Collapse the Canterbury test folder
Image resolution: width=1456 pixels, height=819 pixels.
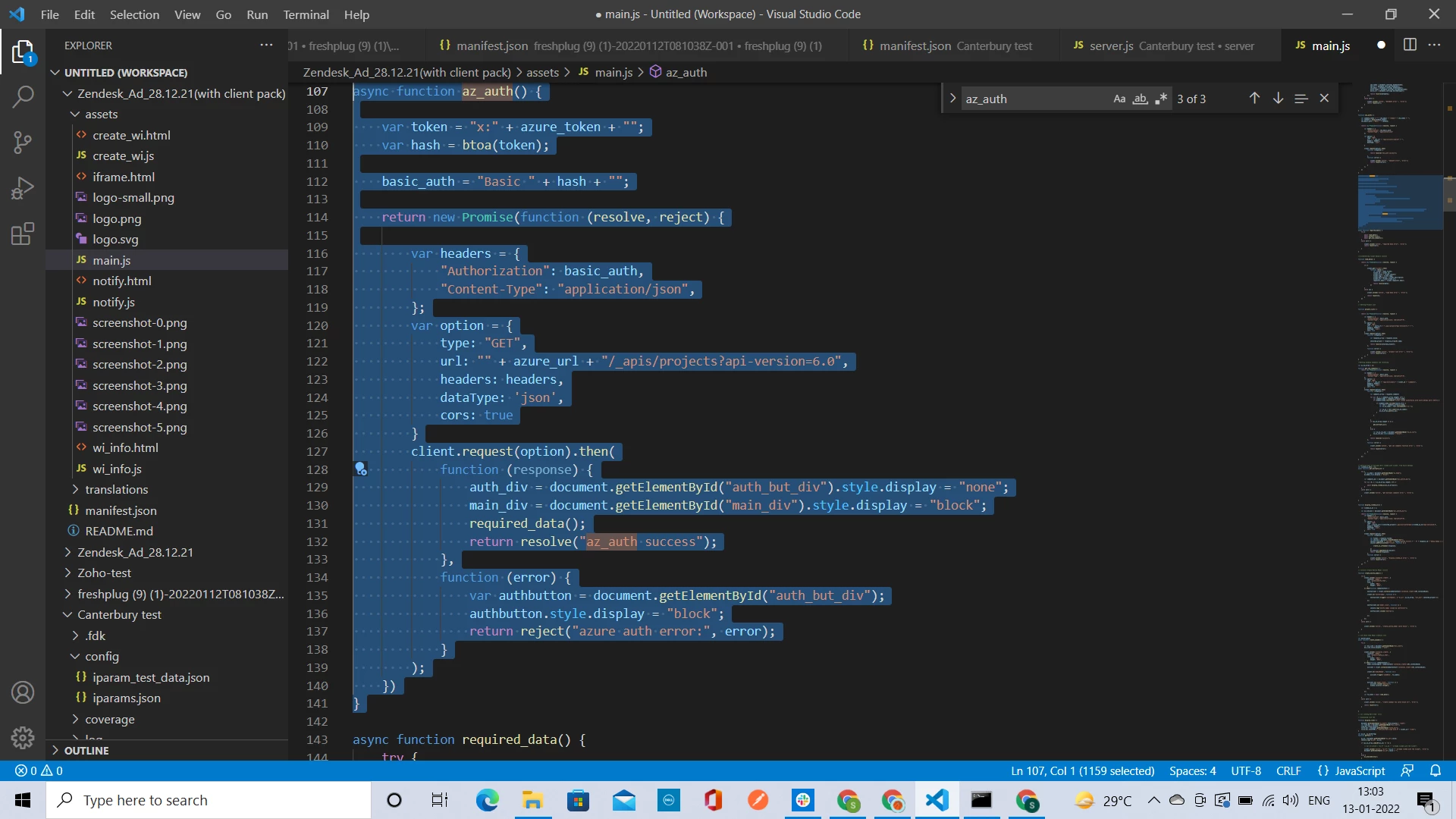[x=119, y=614]
